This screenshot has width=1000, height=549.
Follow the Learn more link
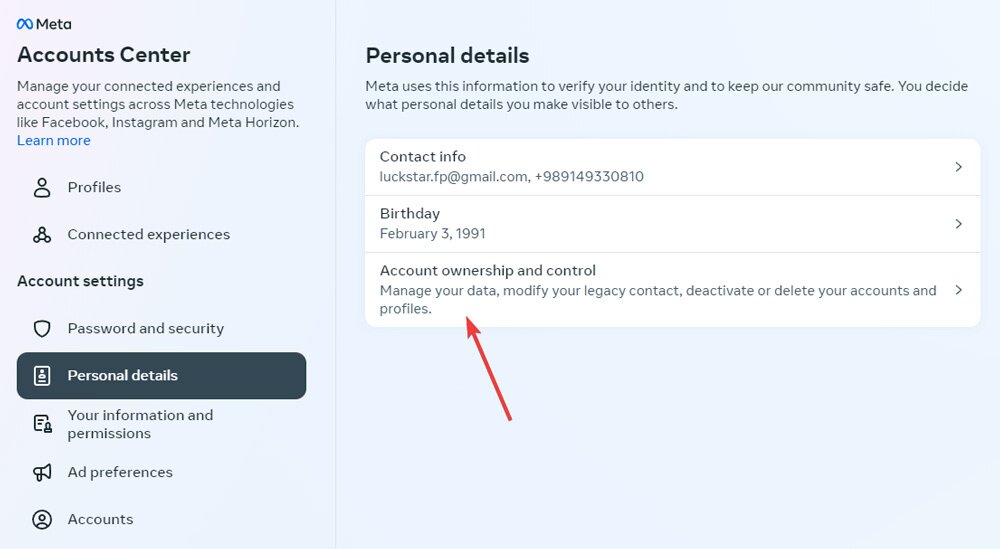coord(54,141)
